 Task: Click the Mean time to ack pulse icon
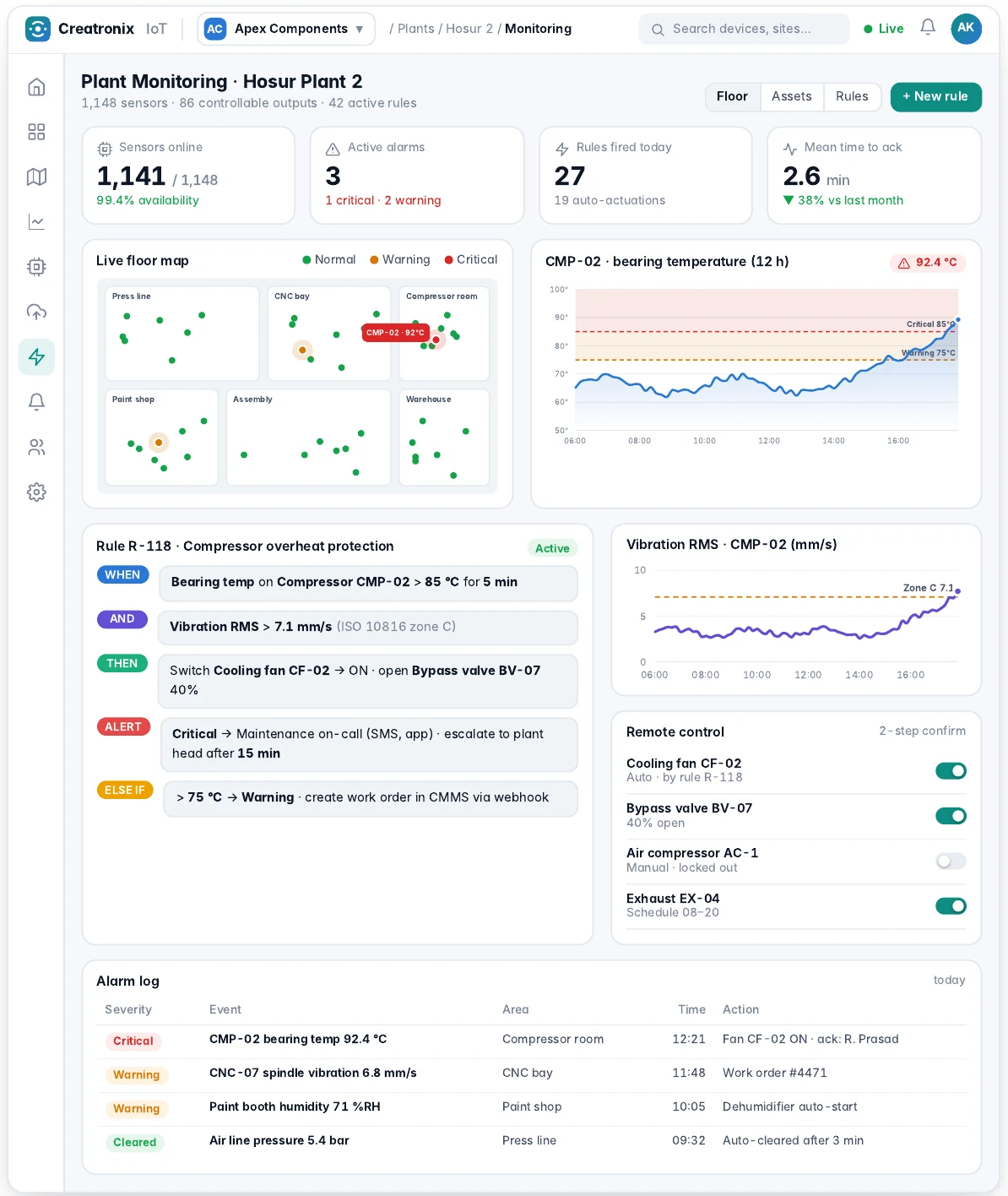[x=790, y=149]
